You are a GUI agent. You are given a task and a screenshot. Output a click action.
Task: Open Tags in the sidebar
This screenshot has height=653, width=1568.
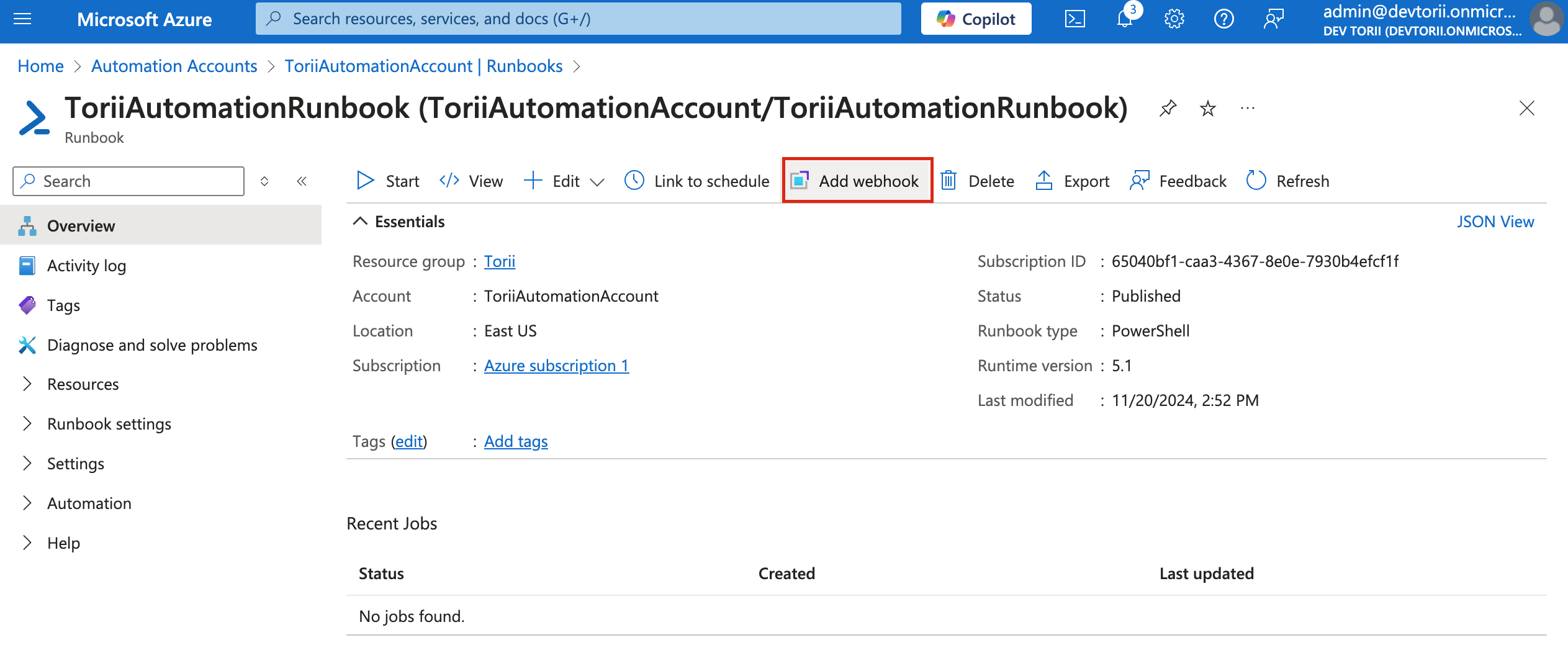tap(161, 305)
